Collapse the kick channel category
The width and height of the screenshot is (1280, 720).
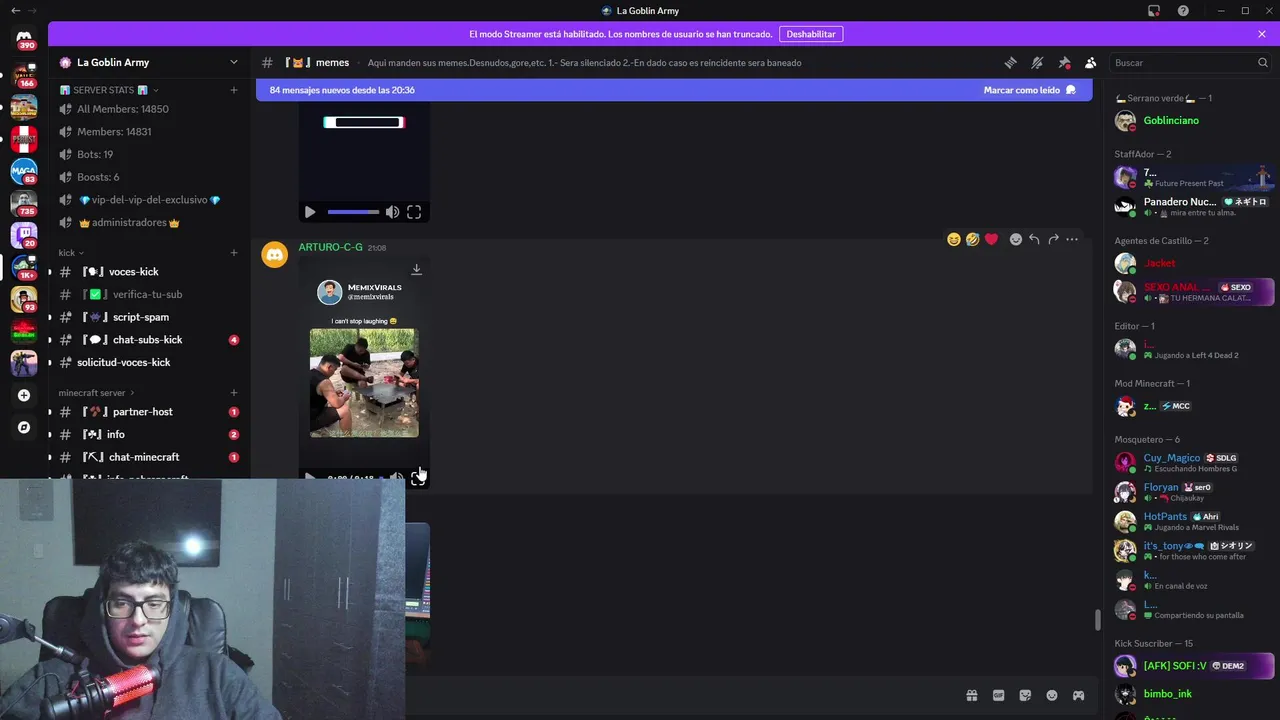71,253
